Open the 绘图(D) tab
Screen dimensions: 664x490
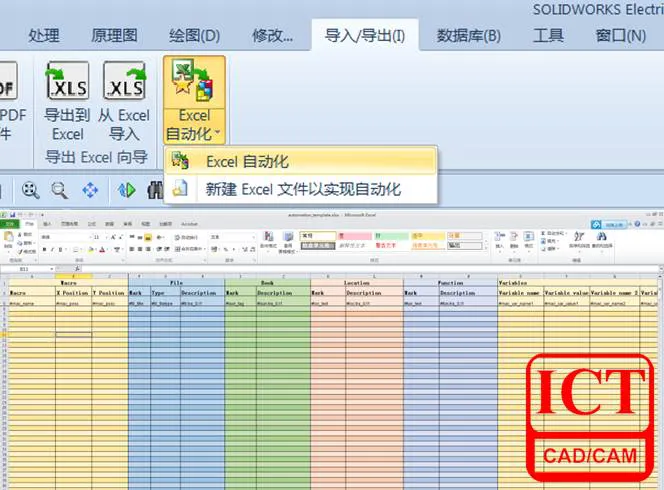(x=194, y=36)
